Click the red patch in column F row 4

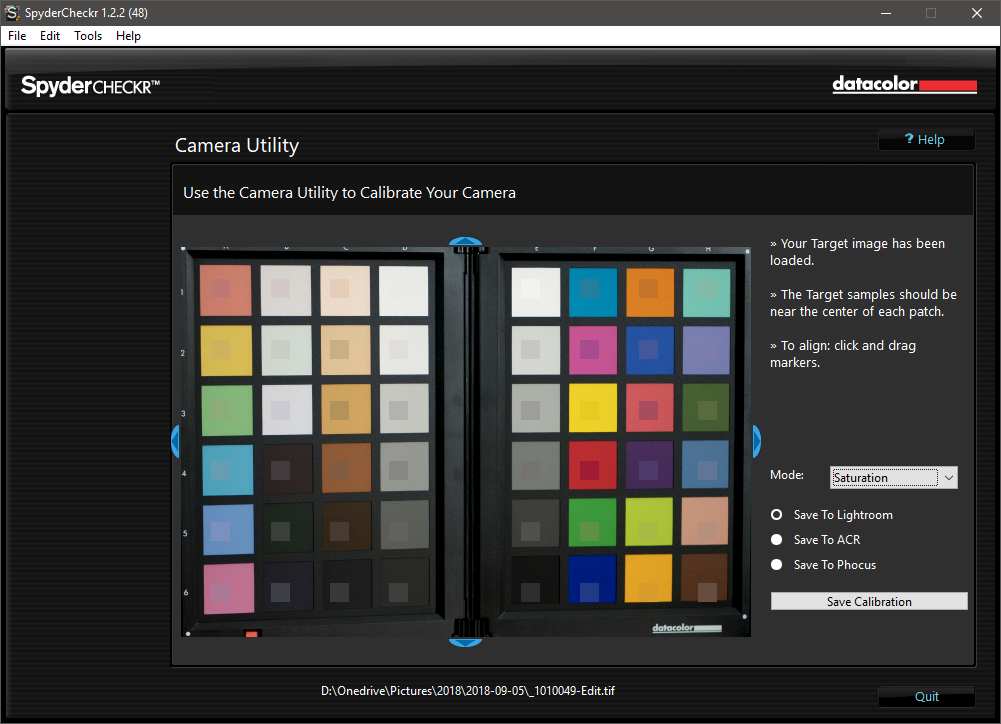(593, 465)
